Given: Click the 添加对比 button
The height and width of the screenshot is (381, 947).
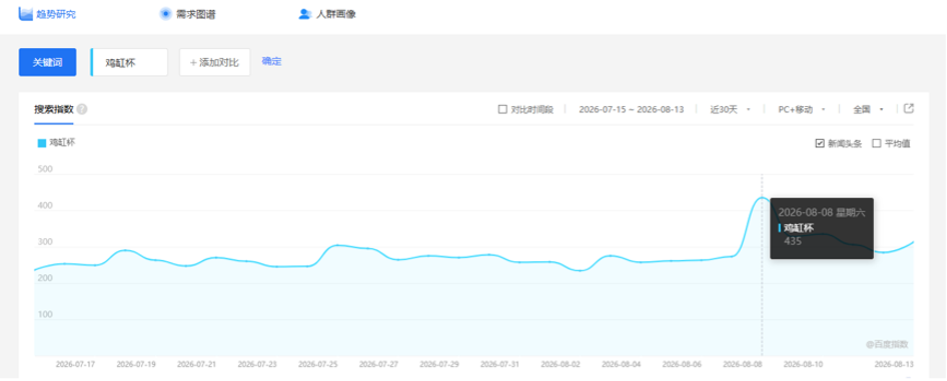Looking at the screenshot, I should 215,62.
